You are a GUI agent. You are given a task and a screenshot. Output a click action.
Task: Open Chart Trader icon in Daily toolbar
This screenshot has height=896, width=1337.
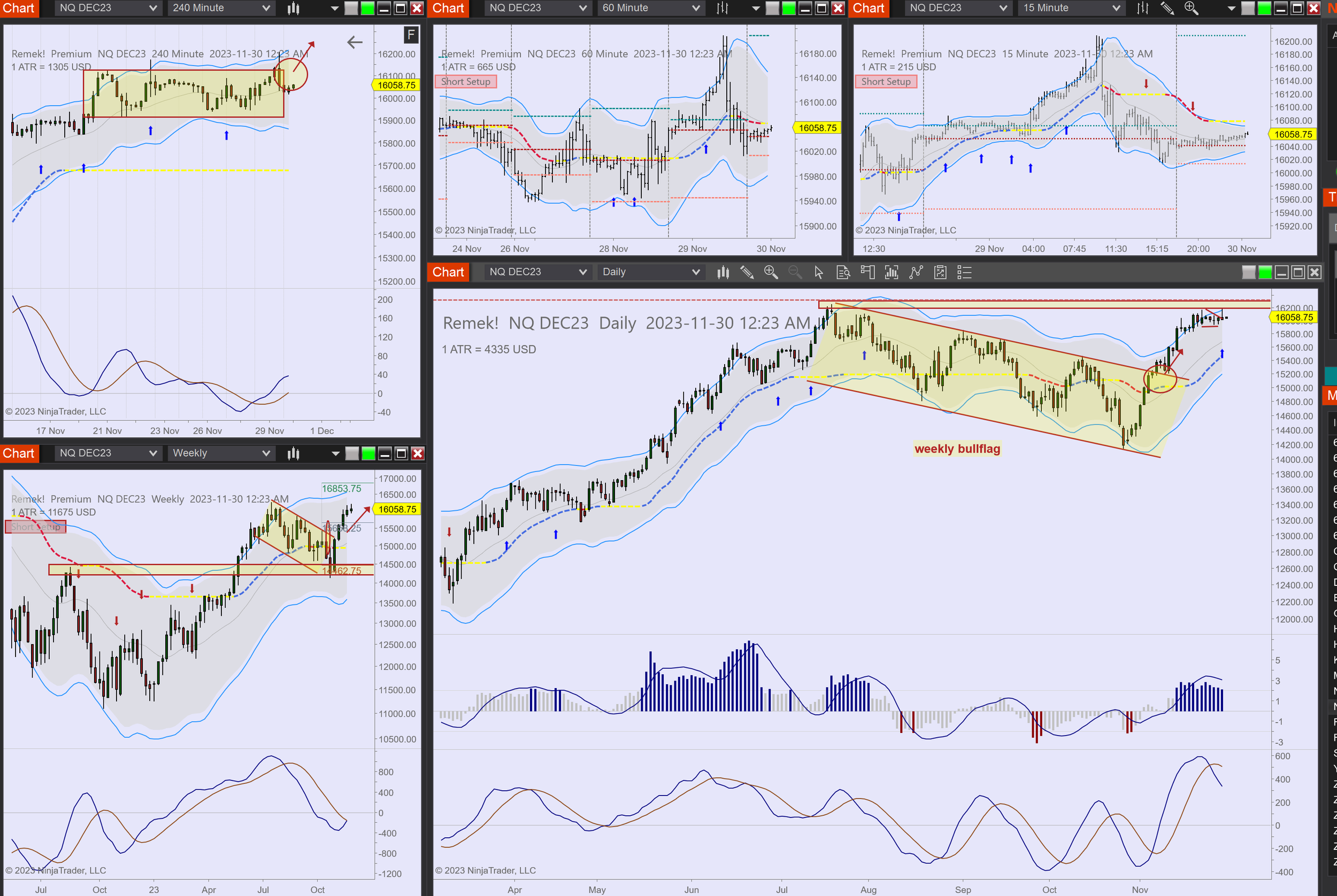pyautogui.click(x=867, y=273)
